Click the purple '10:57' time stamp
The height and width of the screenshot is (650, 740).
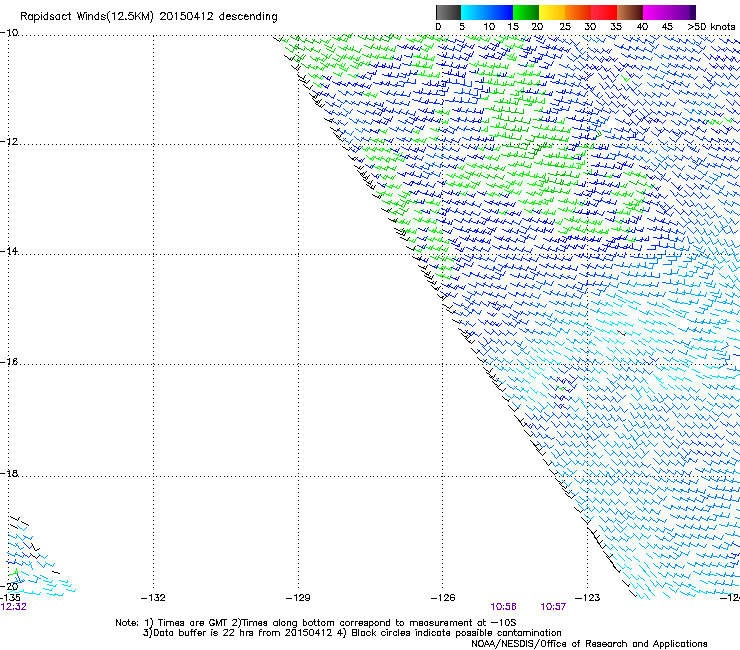coord(553,607)
